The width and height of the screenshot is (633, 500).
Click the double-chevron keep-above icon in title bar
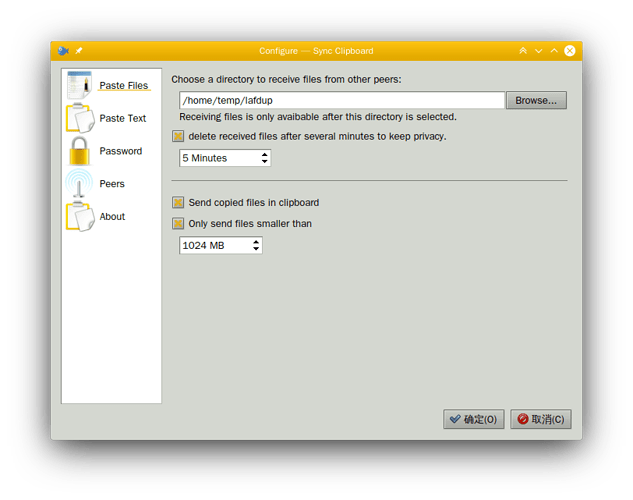tap(522, 51)
